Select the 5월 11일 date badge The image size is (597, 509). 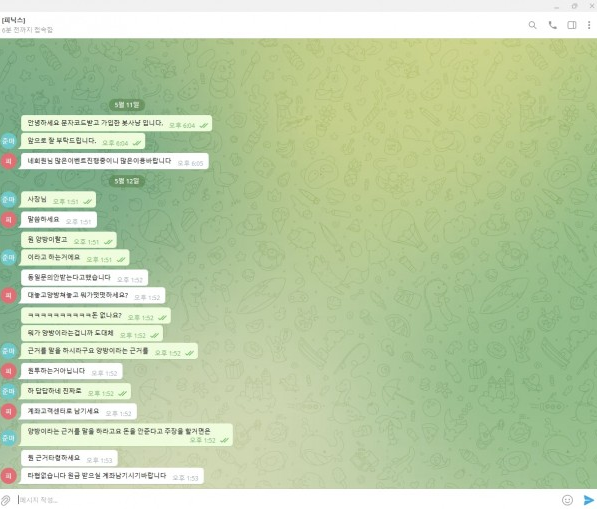click(127, 105)
